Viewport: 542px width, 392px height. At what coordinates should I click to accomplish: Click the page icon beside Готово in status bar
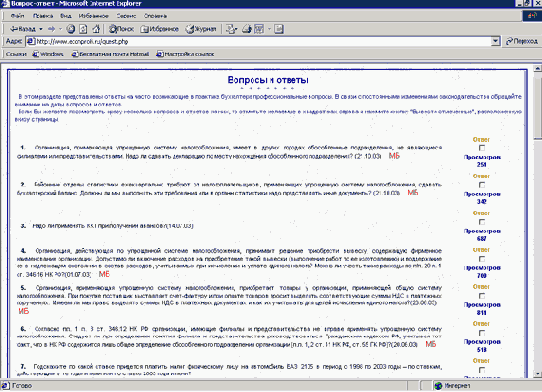(x=5, y=385)
